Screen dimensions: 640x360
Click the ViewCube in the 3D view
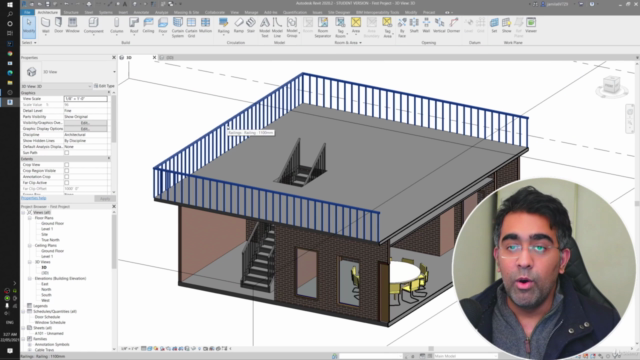pos(611,85)
